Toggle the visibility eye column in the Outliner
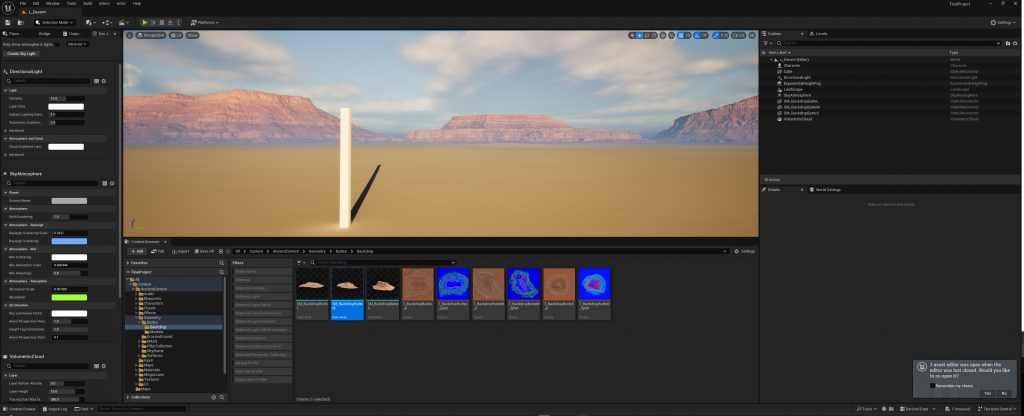Image resolution: width=1024 pixels, height=416 pixels. pos(763,52)
